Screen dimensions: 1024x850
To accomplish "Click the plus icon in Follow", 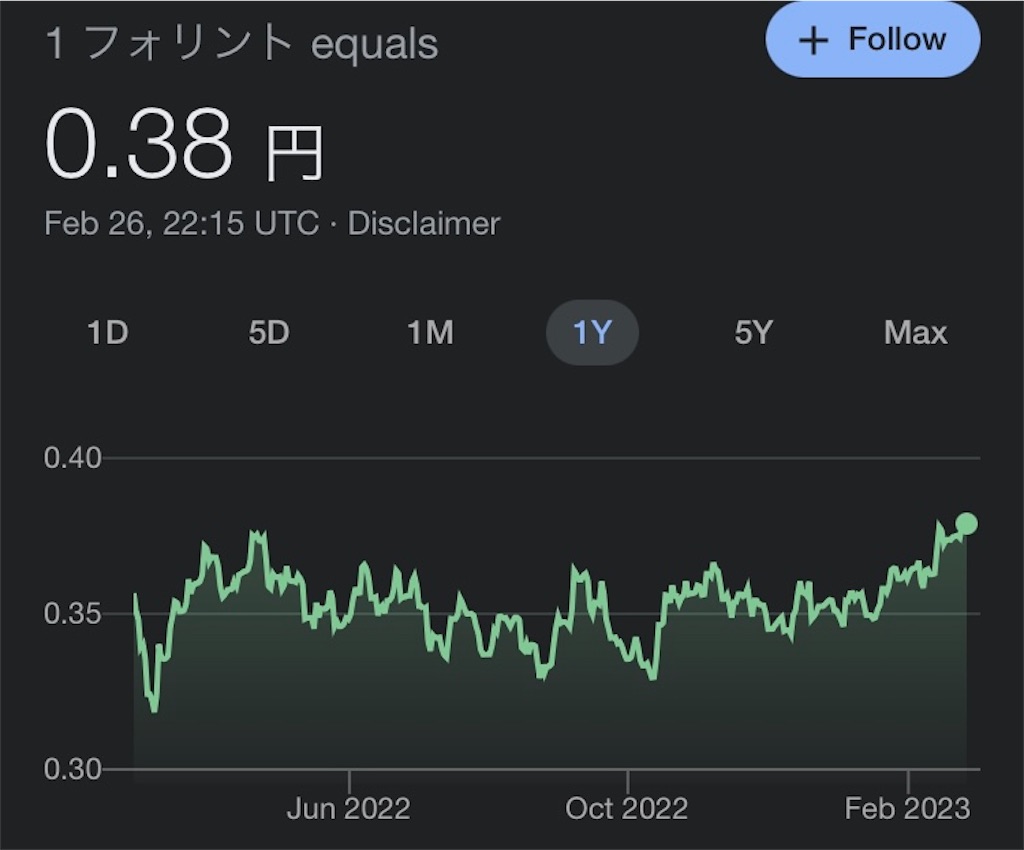I will coord(813,41).
